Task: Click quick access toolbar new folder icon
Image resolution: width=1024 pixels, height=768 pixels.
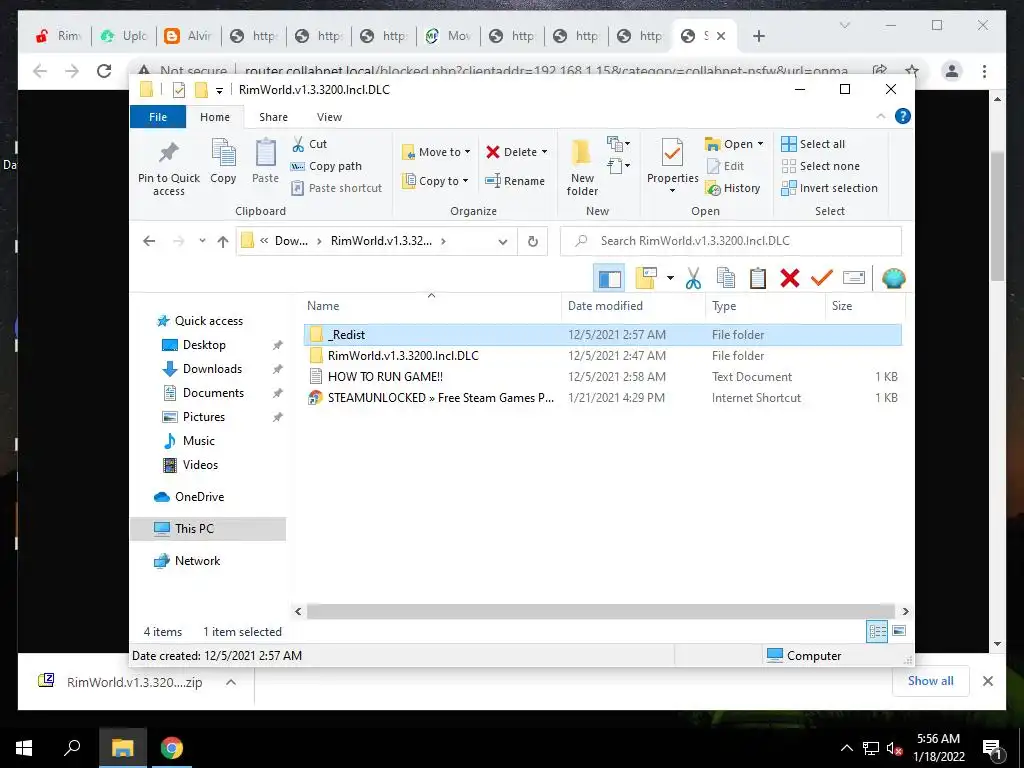Action: (x=201, y=90)
